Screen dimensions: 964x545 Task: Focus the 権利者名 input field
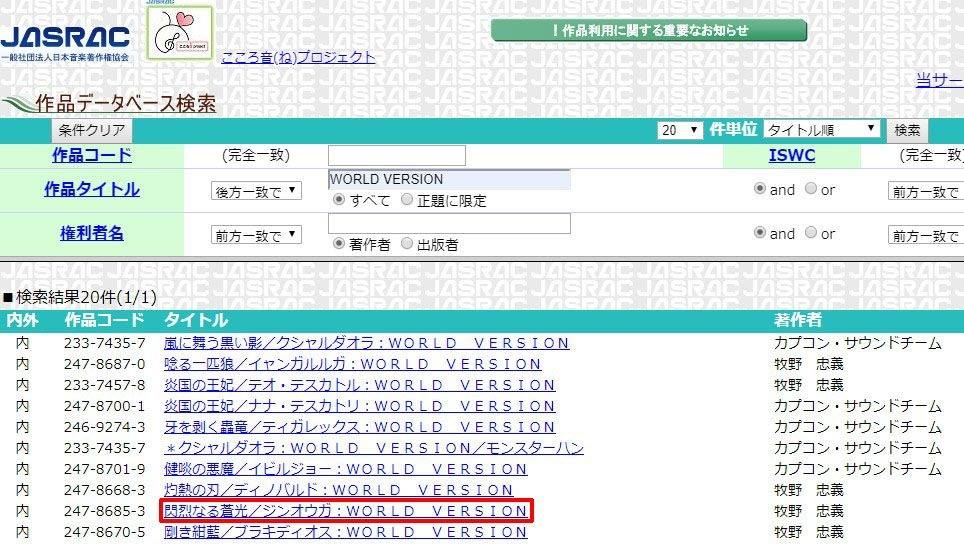449,223
